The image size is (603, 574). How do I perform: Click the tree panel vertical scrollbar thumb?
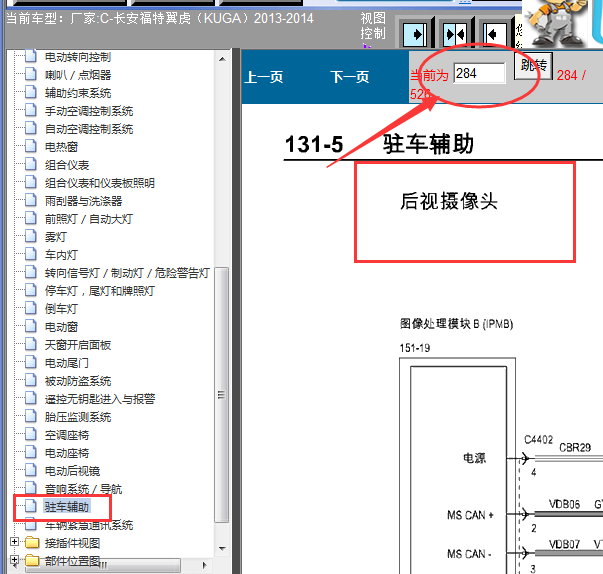click(x=222, y=394)
